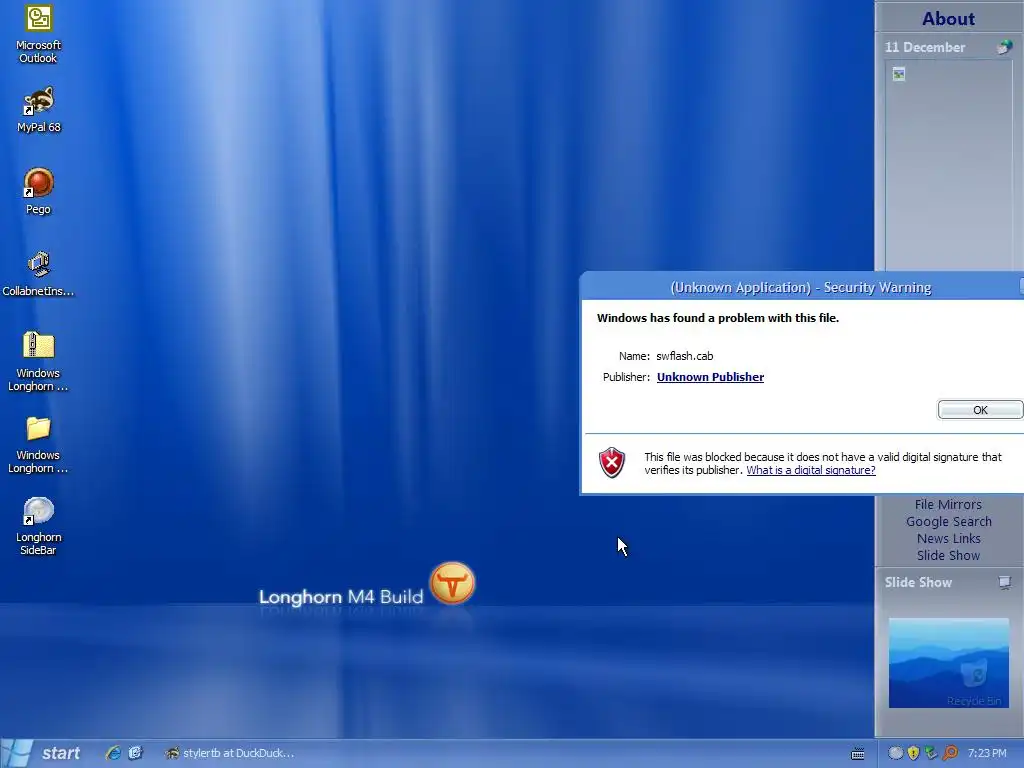Launch Outlook Express from quick launch
The image size is (1024, 768).
(135, 753)
